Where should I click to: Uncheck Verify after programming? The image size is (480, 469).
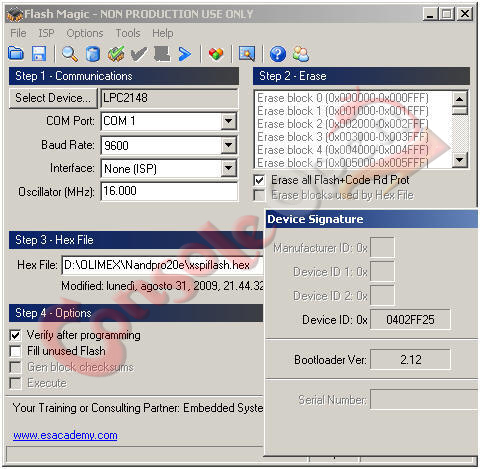16,335
